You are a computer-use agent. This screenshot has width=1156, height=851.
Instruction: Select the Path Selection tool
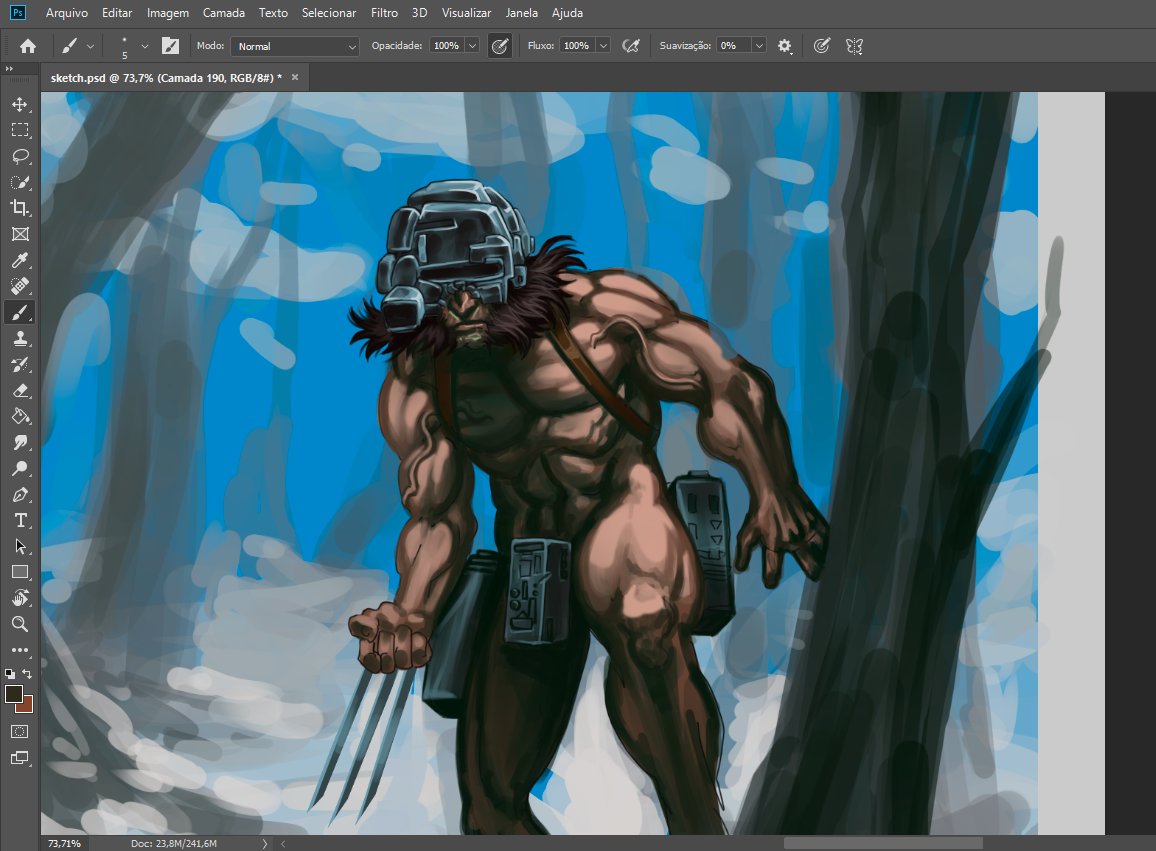tap(20, 546)
